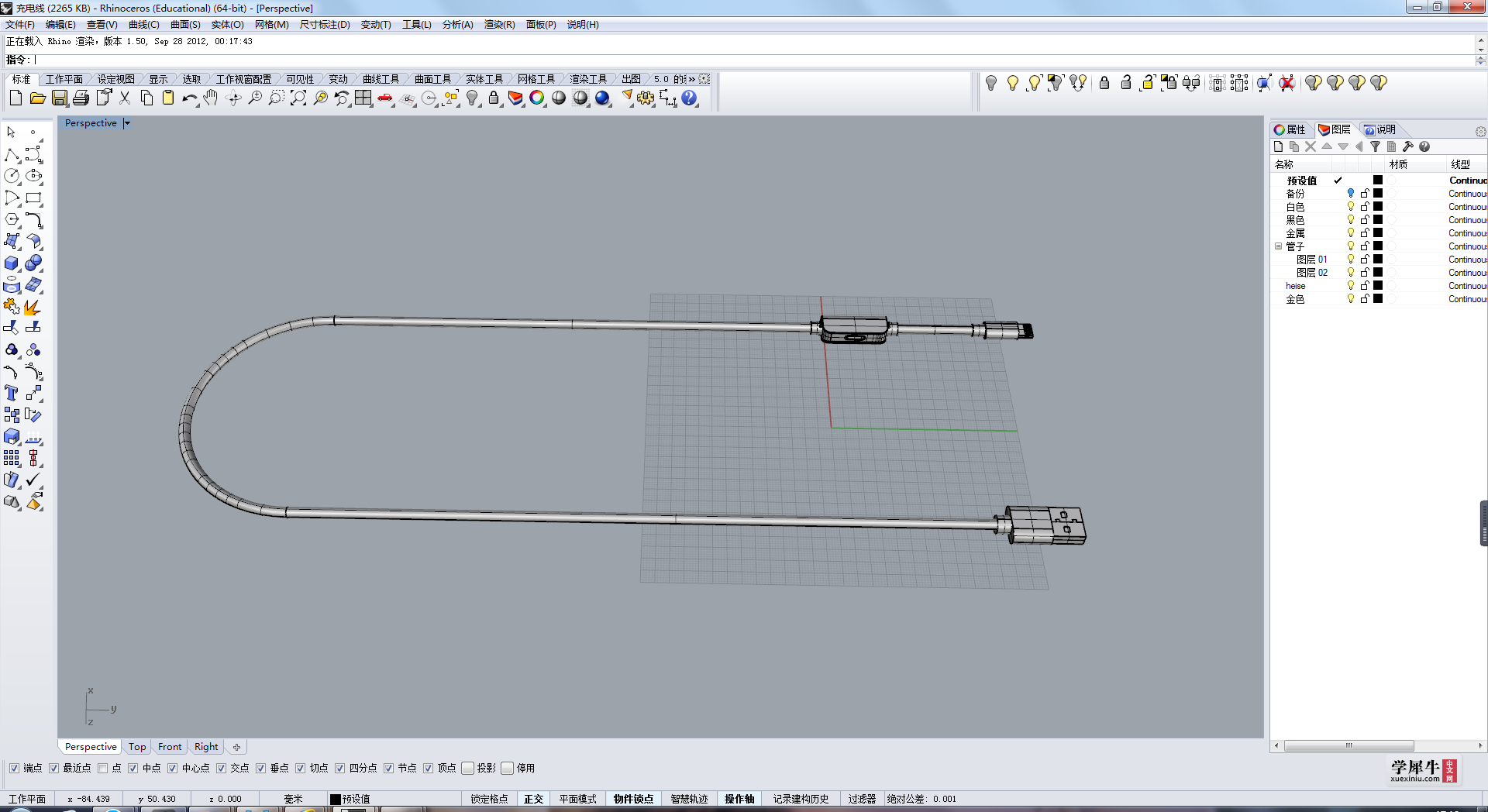Click the New file icon in toolbar
The height and width of the screenshot is (812, 1488).
tap(15, 98)
